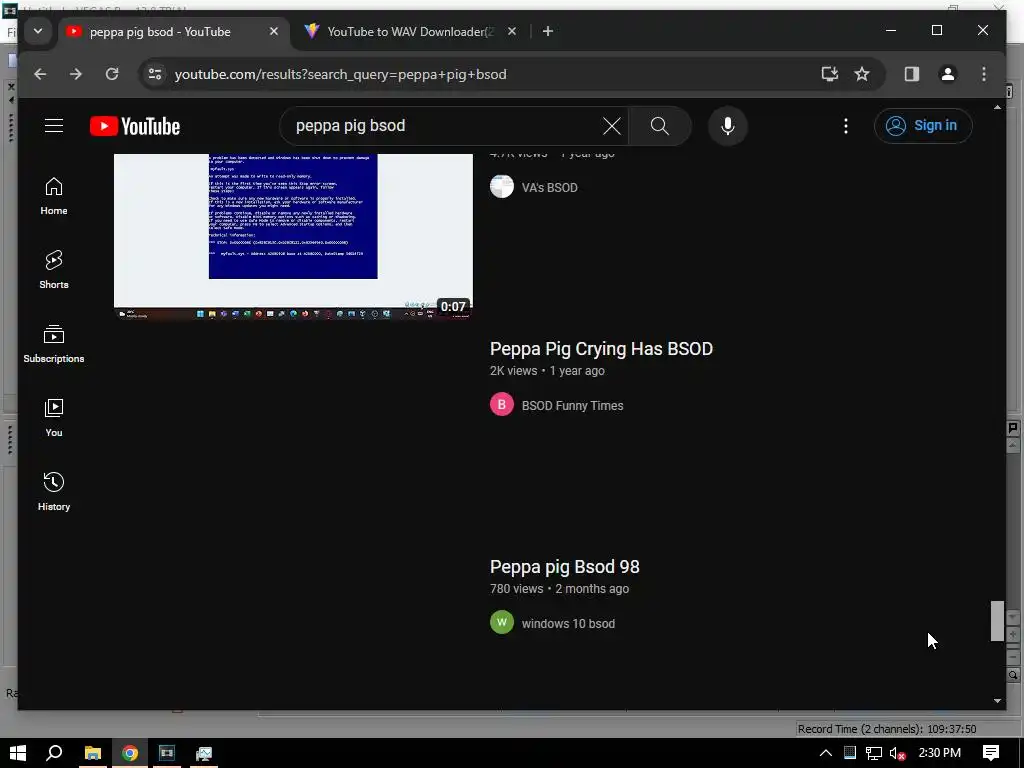Image resolution: width=1024 pixels, height=768 pixels.
Task: Switch to YouTube to WAV Downloader tab
Action: [409, 31]
